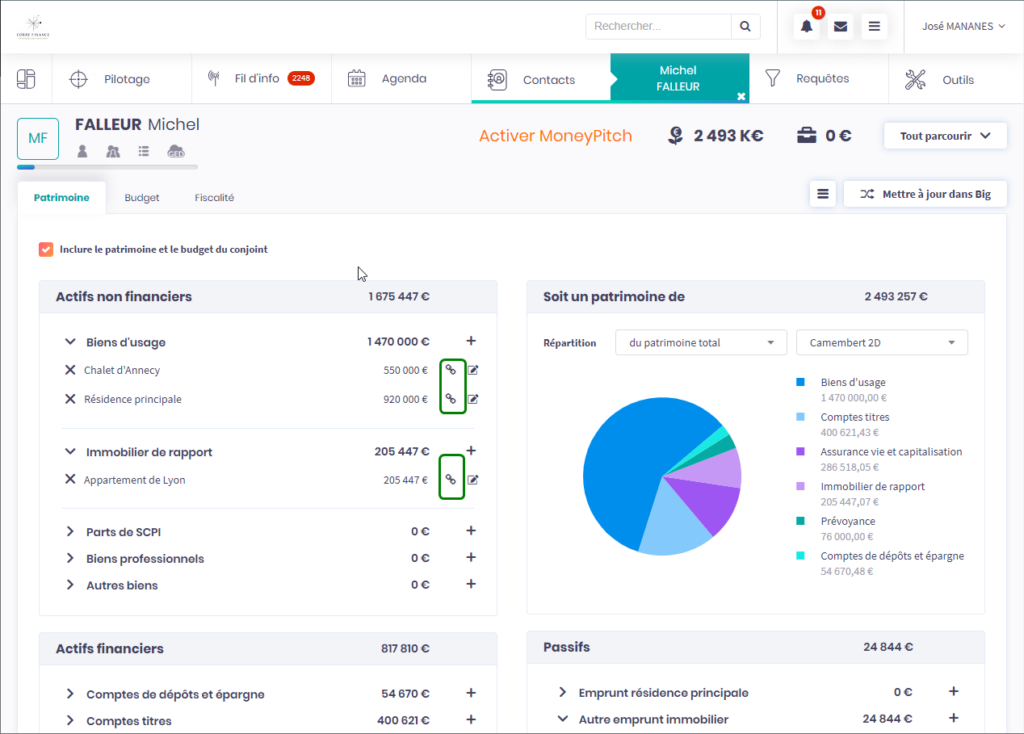Delete the Appartement de Lyon entry
This screenshot has width=1024, height=734.
[70, 480]
